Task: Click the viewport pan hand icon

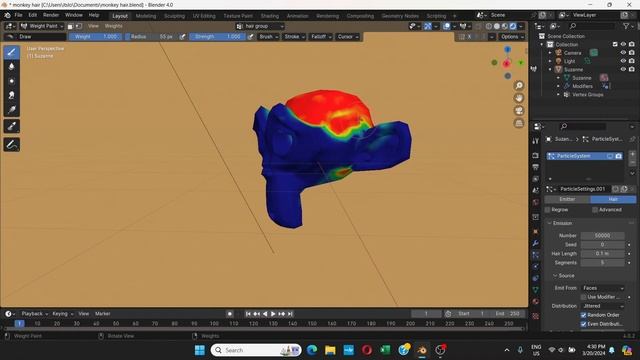Action: pos(519,98)
